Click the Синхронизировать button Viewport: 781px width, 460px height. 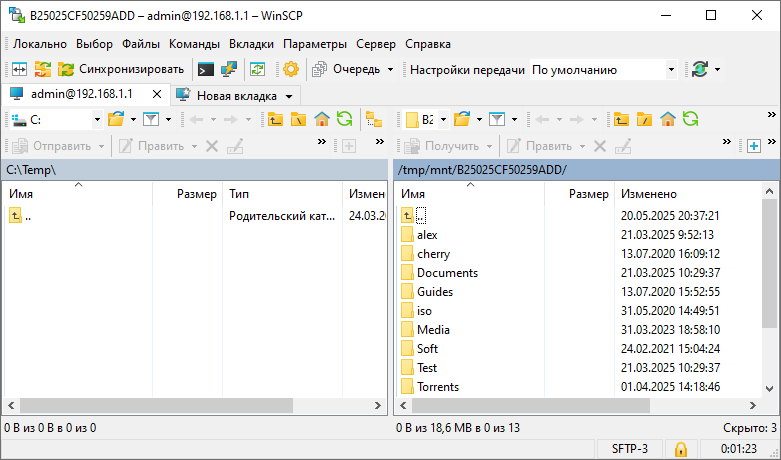pyautogui.click(x=121, y=69)
